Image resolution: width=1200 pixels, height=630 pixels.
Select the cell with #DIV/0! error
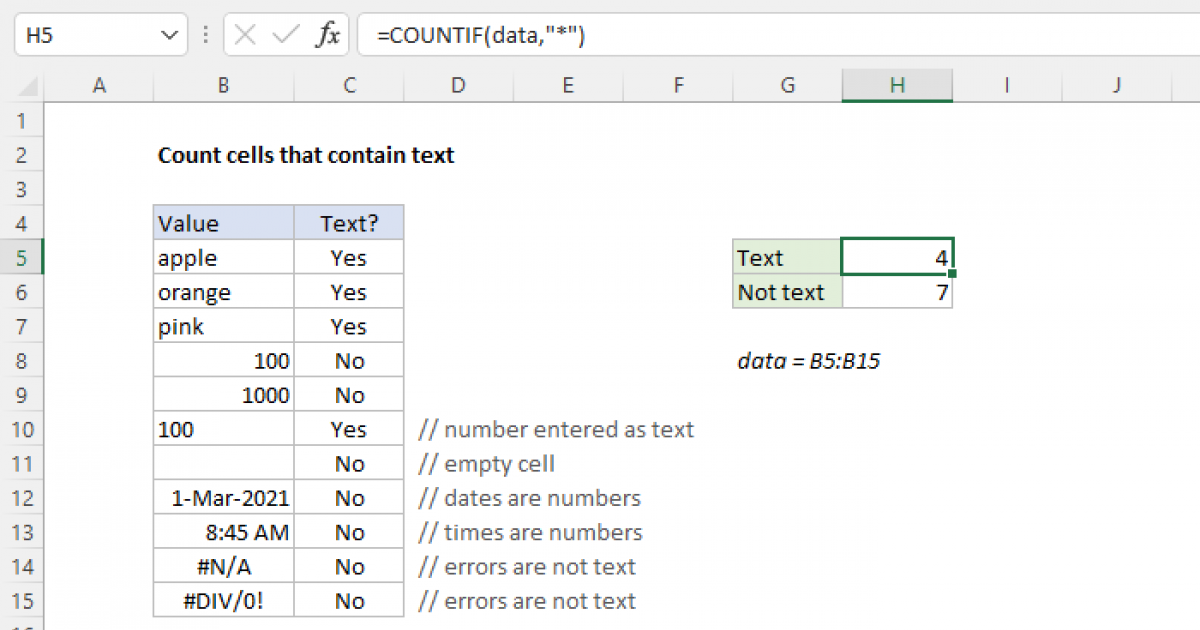223,601
